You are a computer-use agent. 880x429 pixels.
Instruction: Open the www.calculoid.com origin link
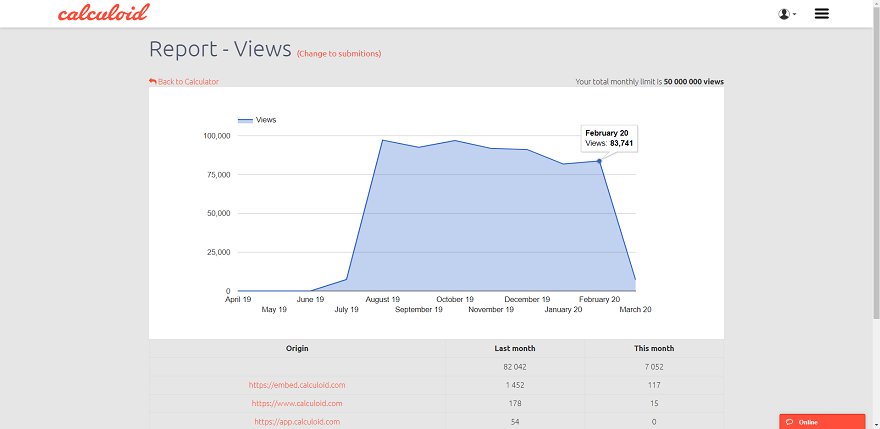[297, 403]
